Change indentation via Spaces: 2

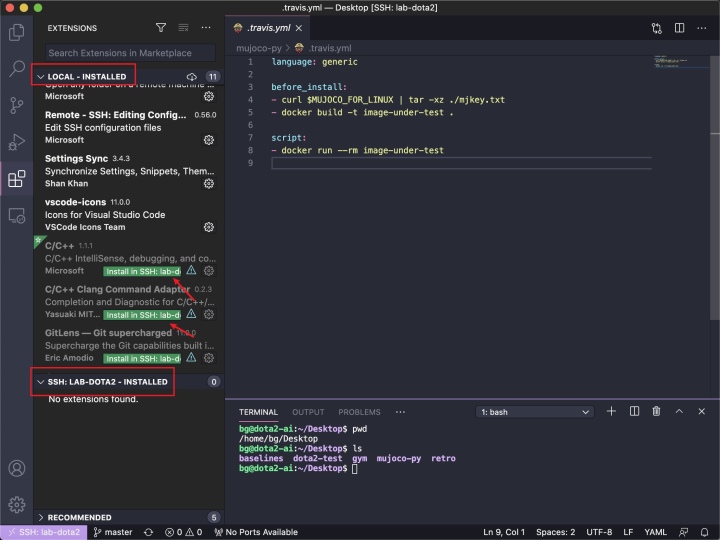coord(555,532)
